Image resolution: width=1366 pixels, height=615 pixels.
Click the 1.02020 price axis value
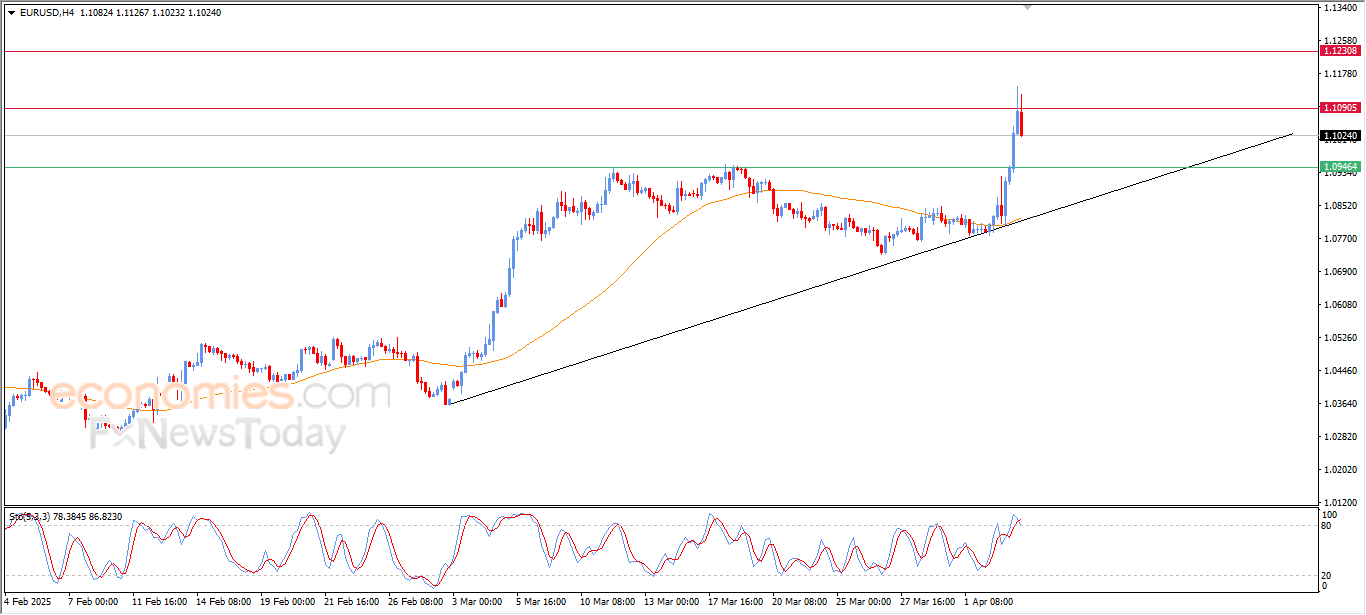[1339, 470]
